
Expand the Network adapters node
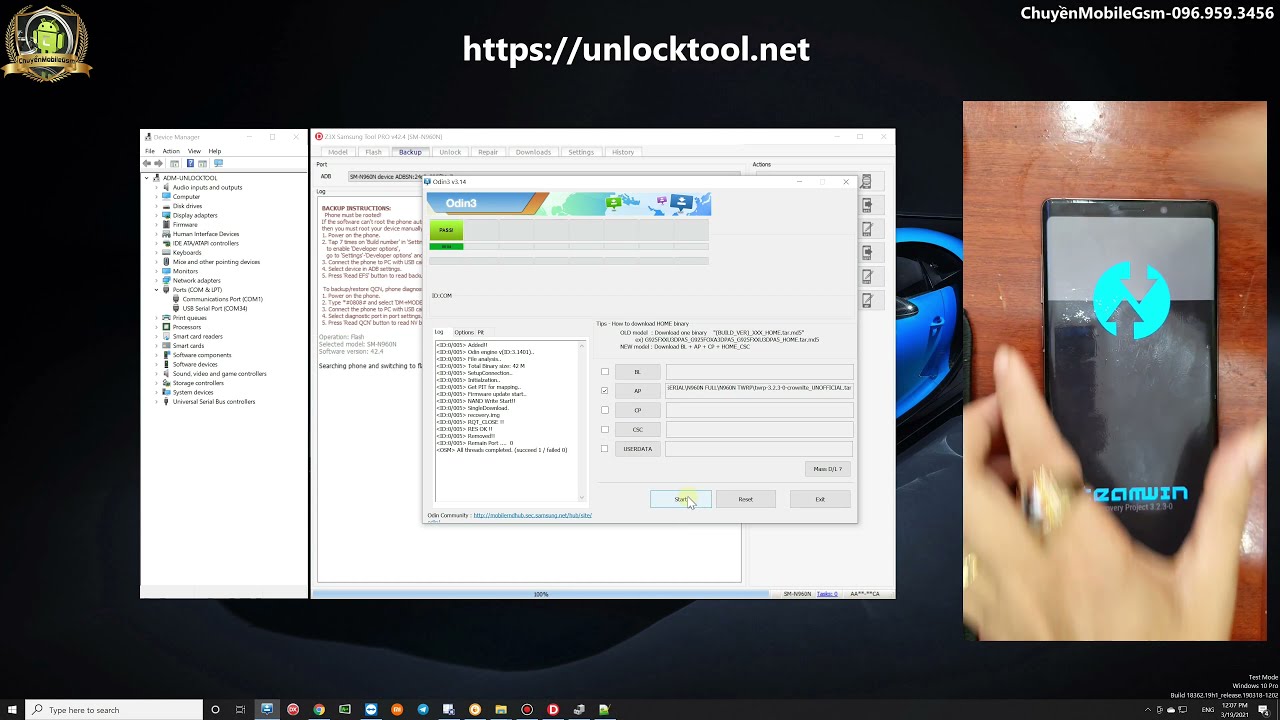tap(157, 280)
